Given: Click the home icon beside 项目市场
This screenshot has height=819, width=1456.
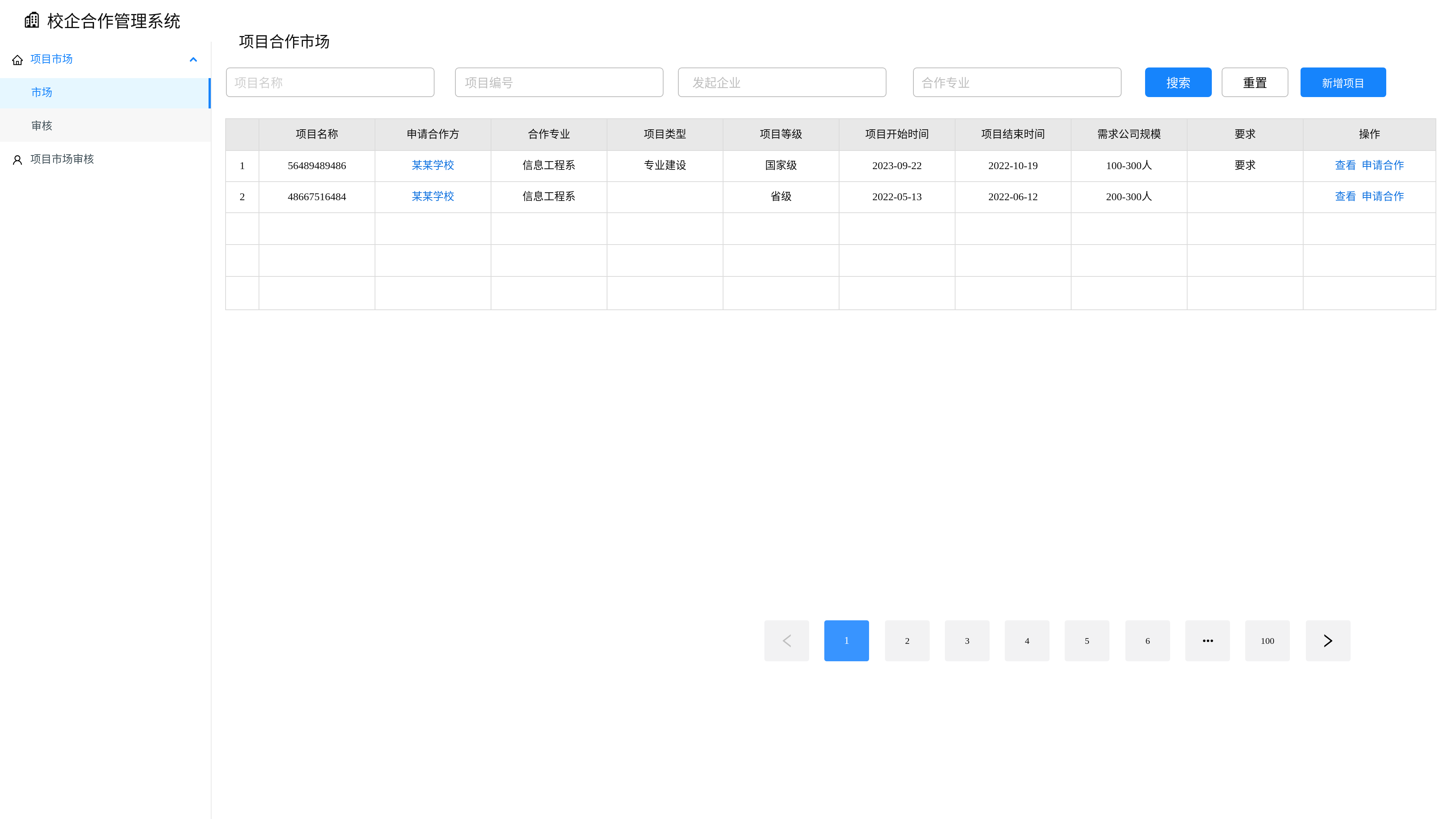Looking at the screenshot, I should [17, 60].
